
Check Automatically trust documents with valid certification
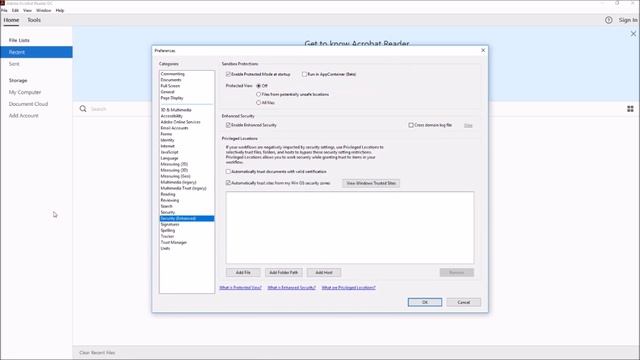tap(228, 171)
